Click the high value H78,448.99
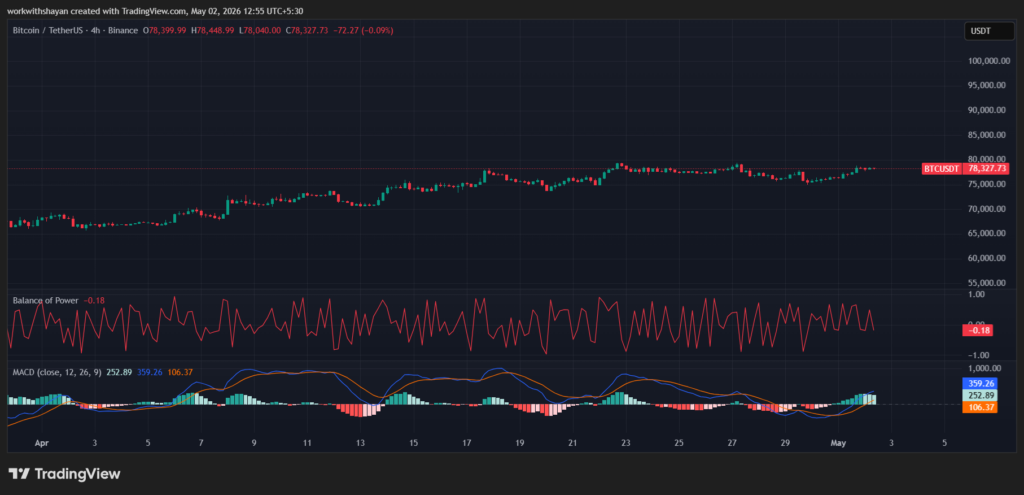The width and height of the screenshot is (1024, 495). [x=213, y=30]
